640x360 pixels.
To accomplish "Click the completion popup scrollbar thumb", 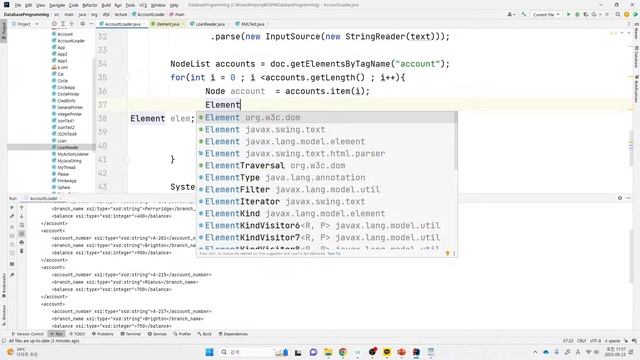I will coord(456,141).
